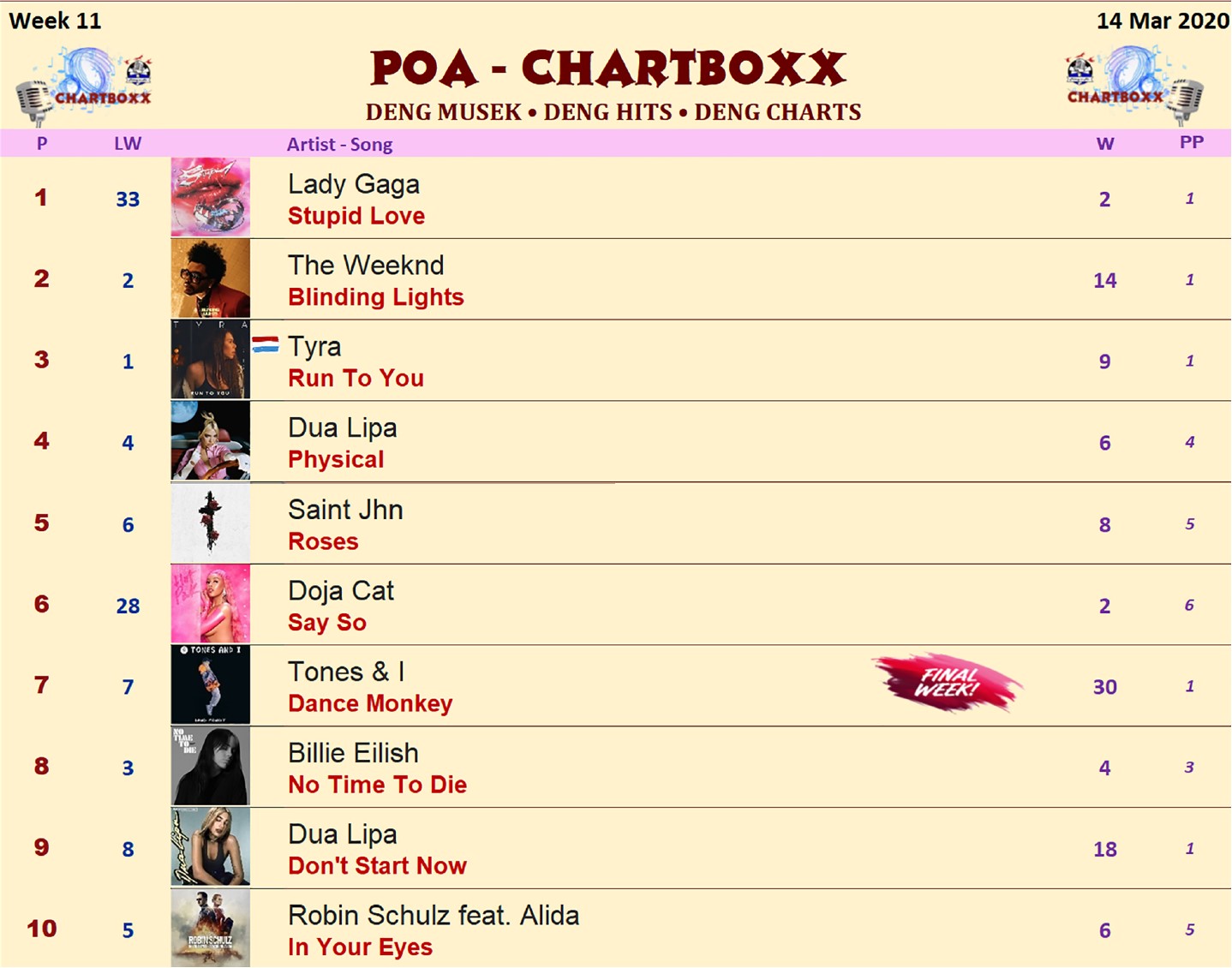Open Robin Schulz In Your Eyes cover

point(211,929)
